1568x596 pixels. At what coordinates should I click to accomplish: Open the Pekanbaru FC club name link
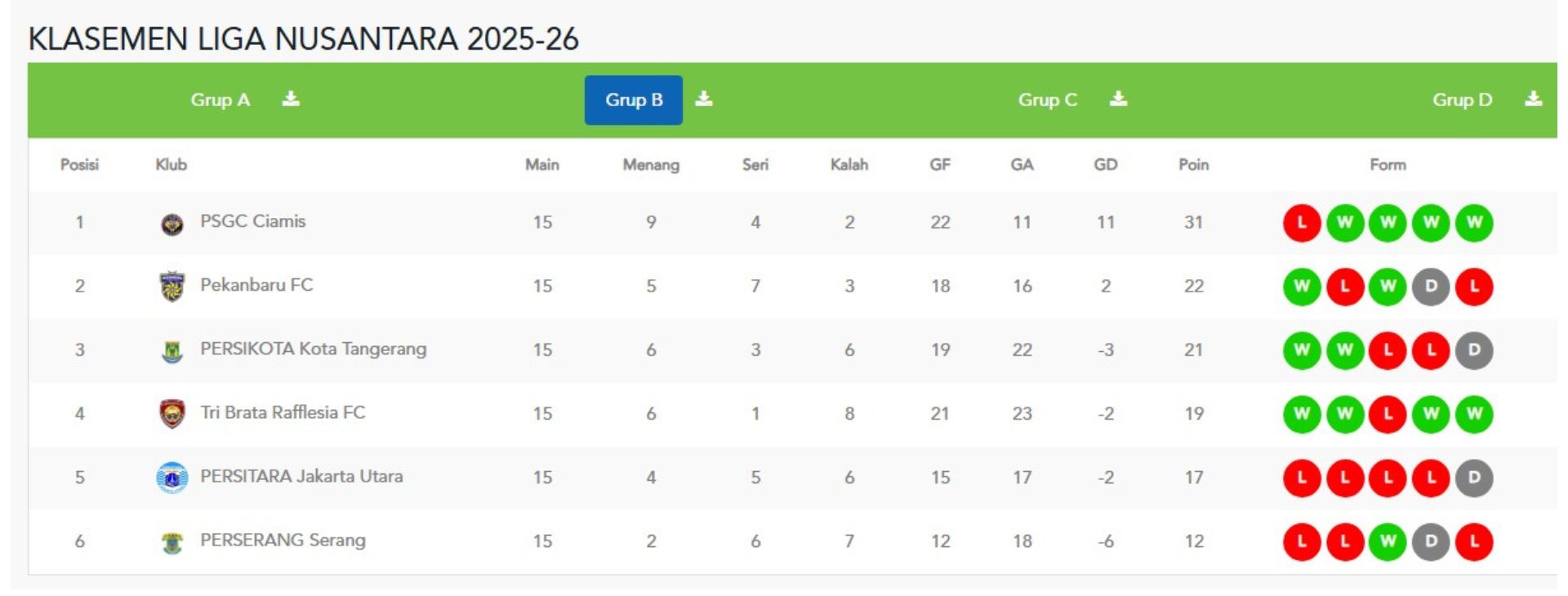tap(256, 285)
